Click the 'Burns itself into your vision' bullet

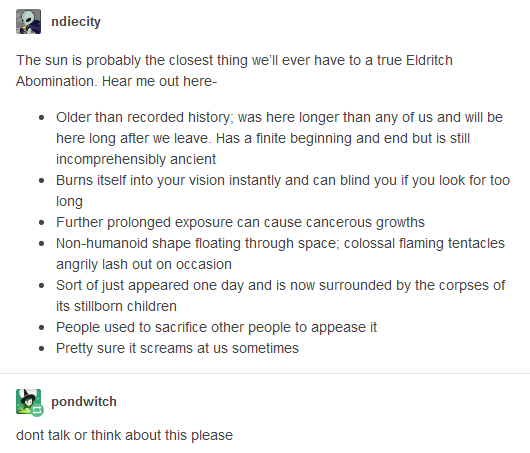(283, 191)
